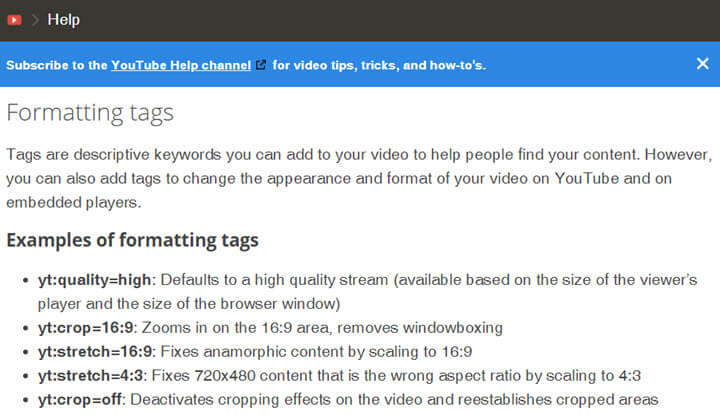Viewport: 720px width, 415px height.
Task: Click 'embedded players.' text
Action: tap(73, 202)
